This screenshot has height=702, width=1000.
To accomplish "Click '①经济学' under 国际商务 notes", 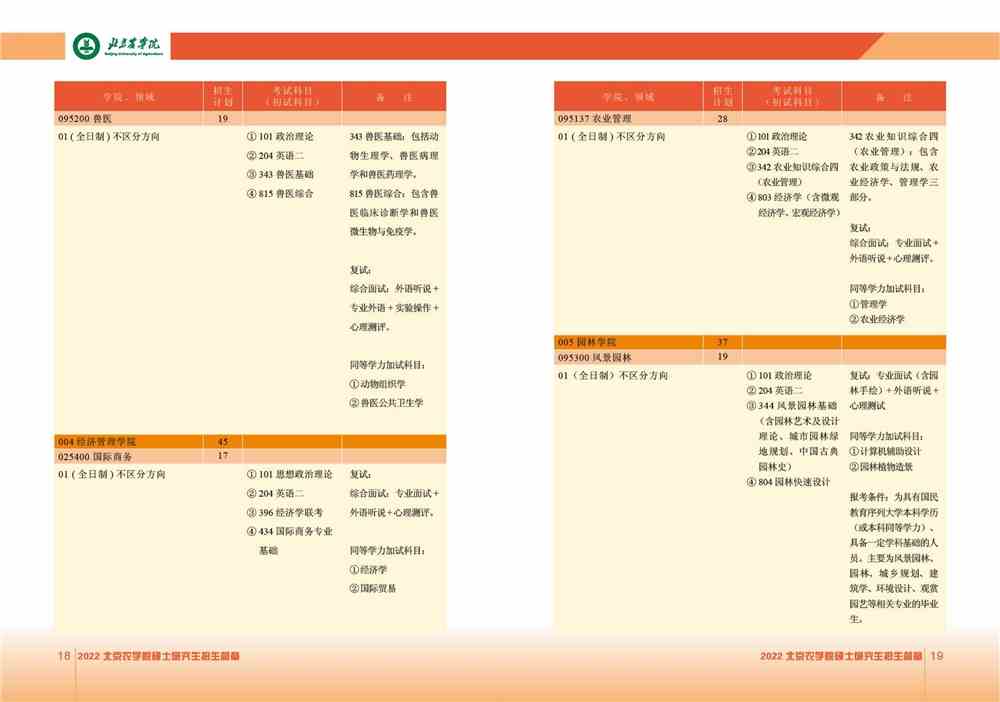I will pos(368,570).
